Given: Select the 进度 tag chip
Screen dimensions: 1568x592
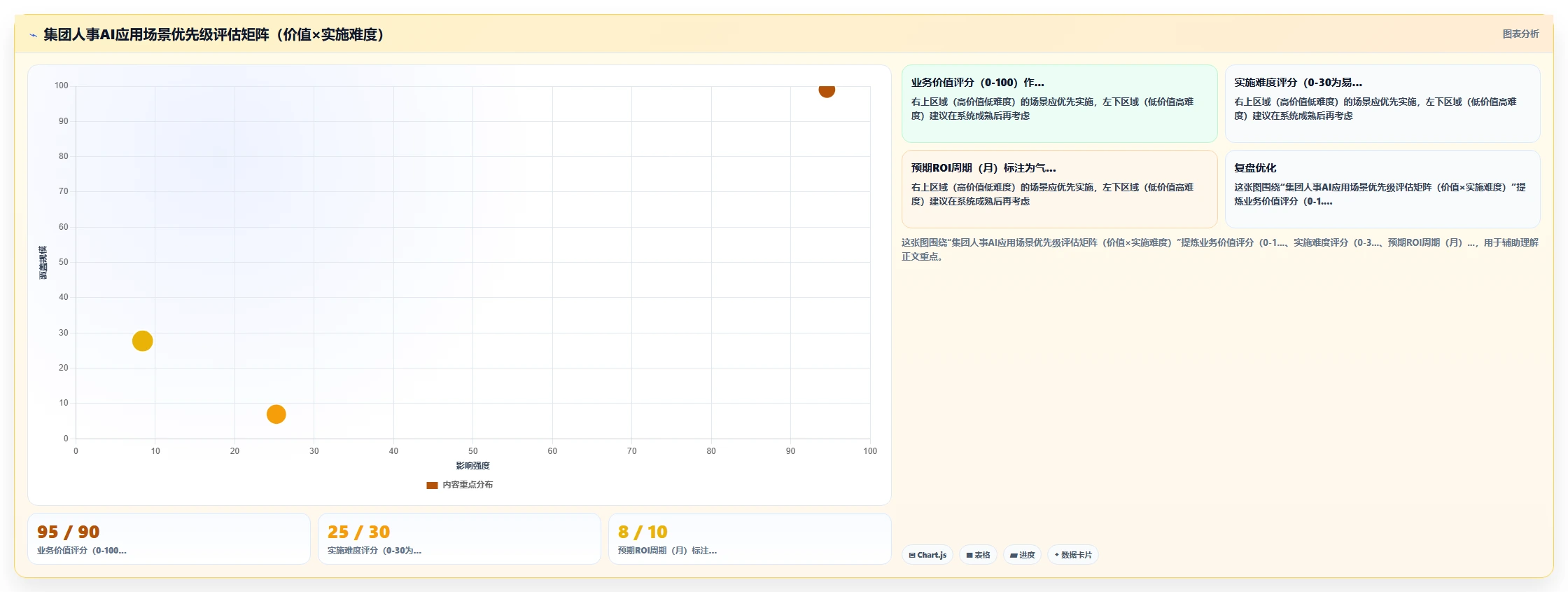Looking at the screenshot, I should pyautogui.click(x=1022, y=555).
